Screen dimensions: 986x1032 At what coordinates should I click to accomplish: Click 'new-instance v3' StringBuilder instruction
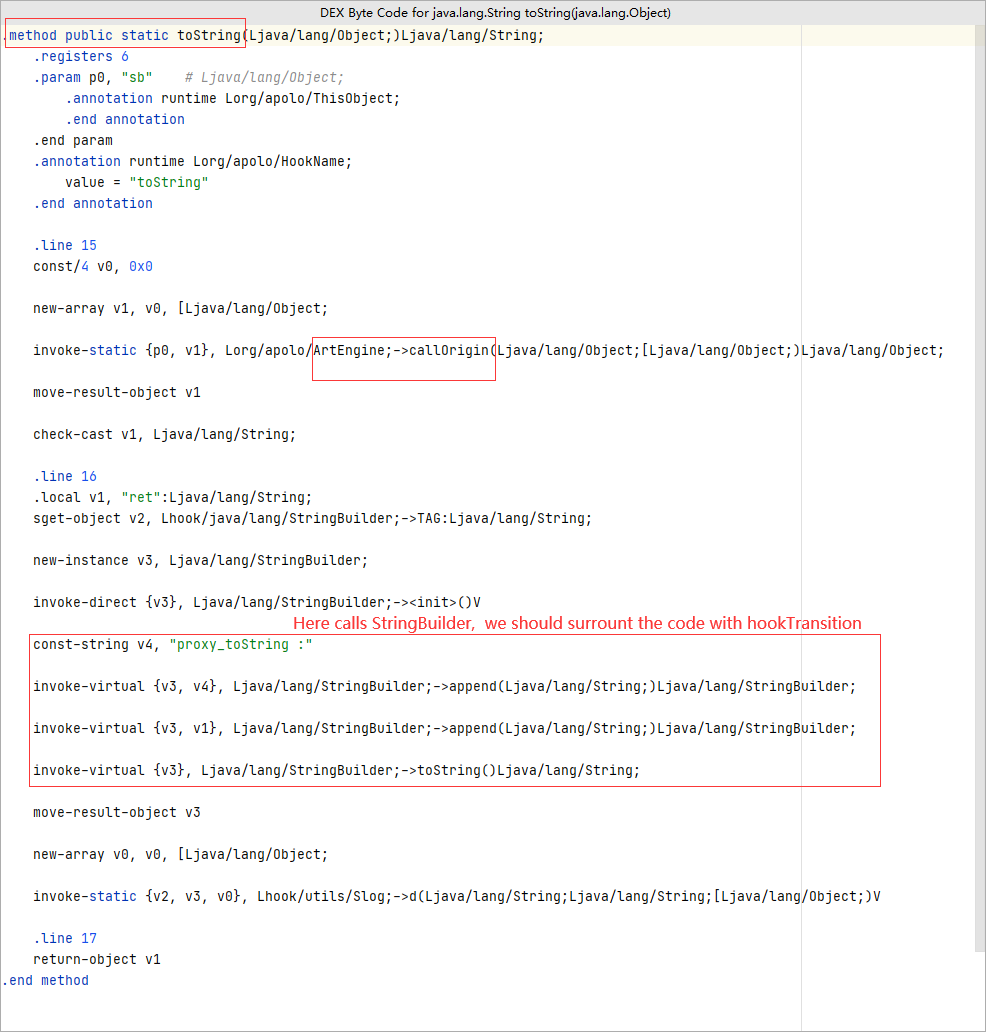click(x=200, y=561)
